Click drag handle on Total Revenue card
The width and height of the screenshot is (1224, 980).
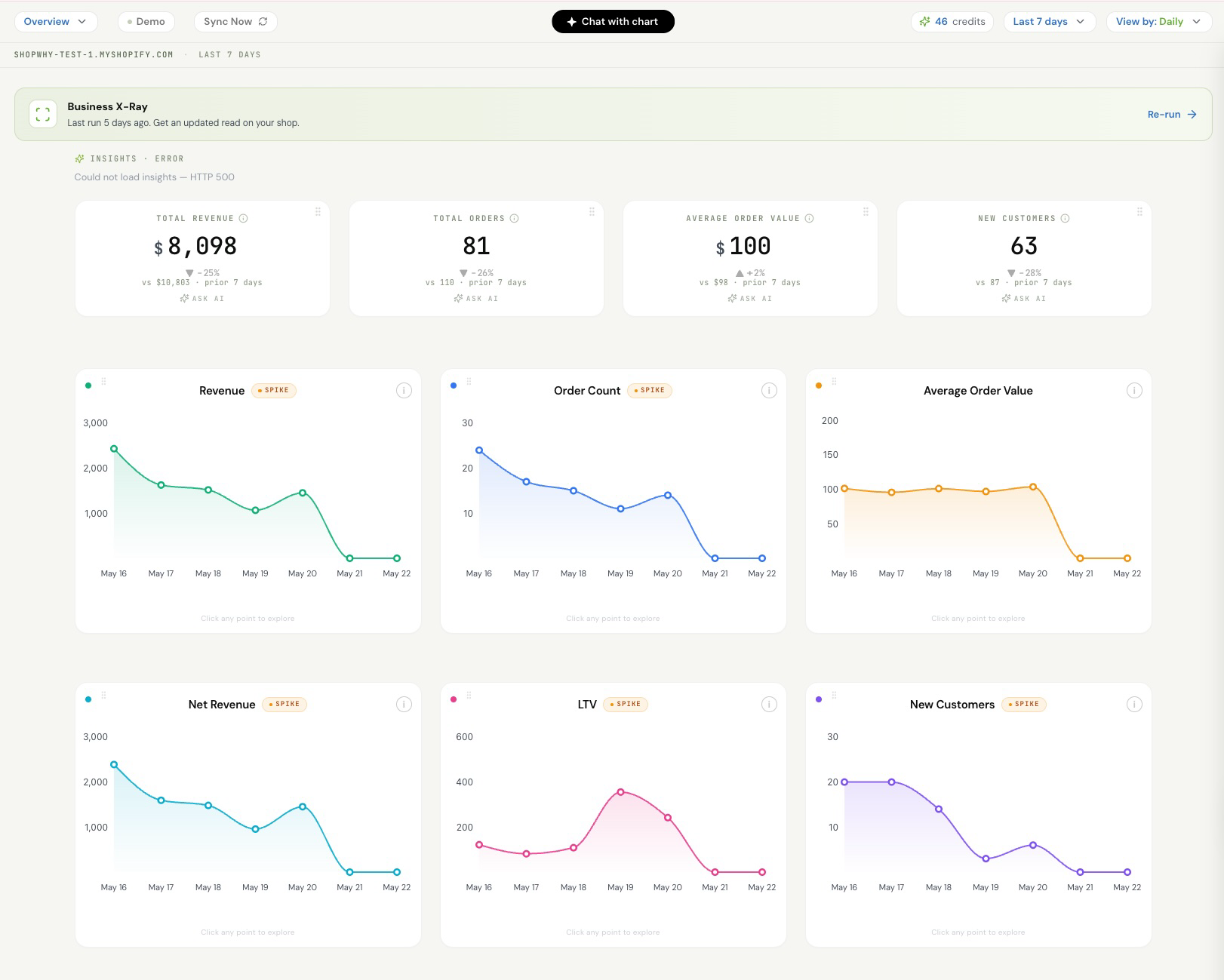(x=318, y=212)
